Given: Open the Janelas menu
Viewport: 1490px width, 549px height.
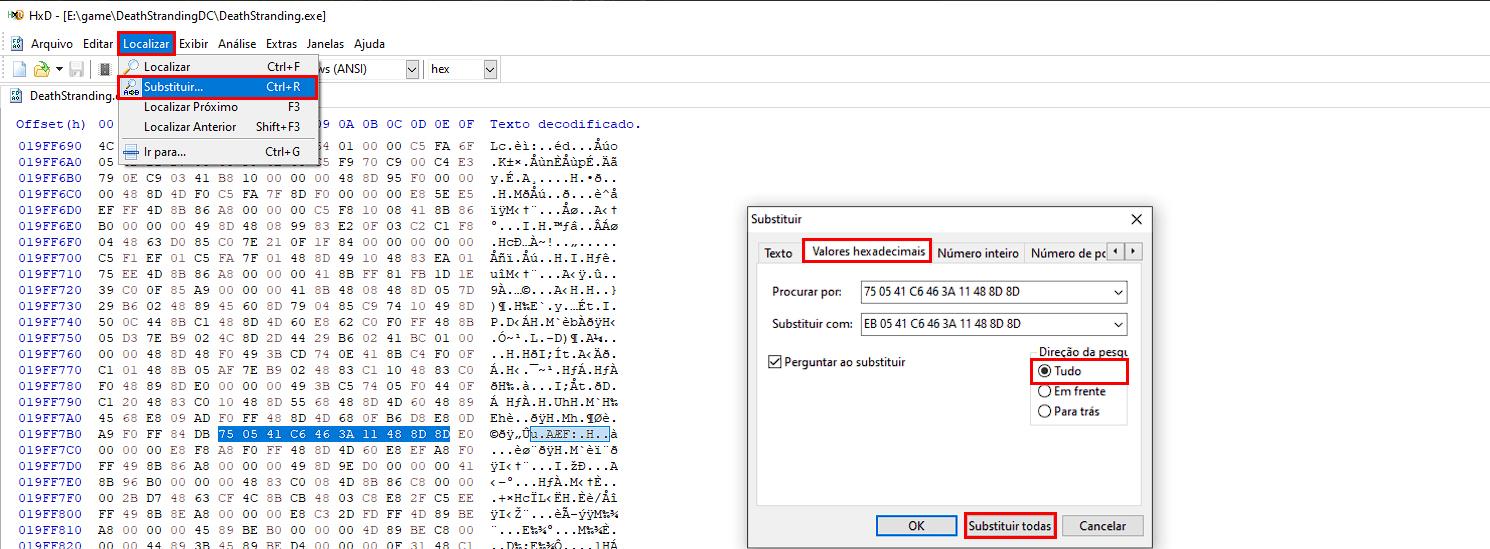Looking at the screenshot, I should pos(325,44).
